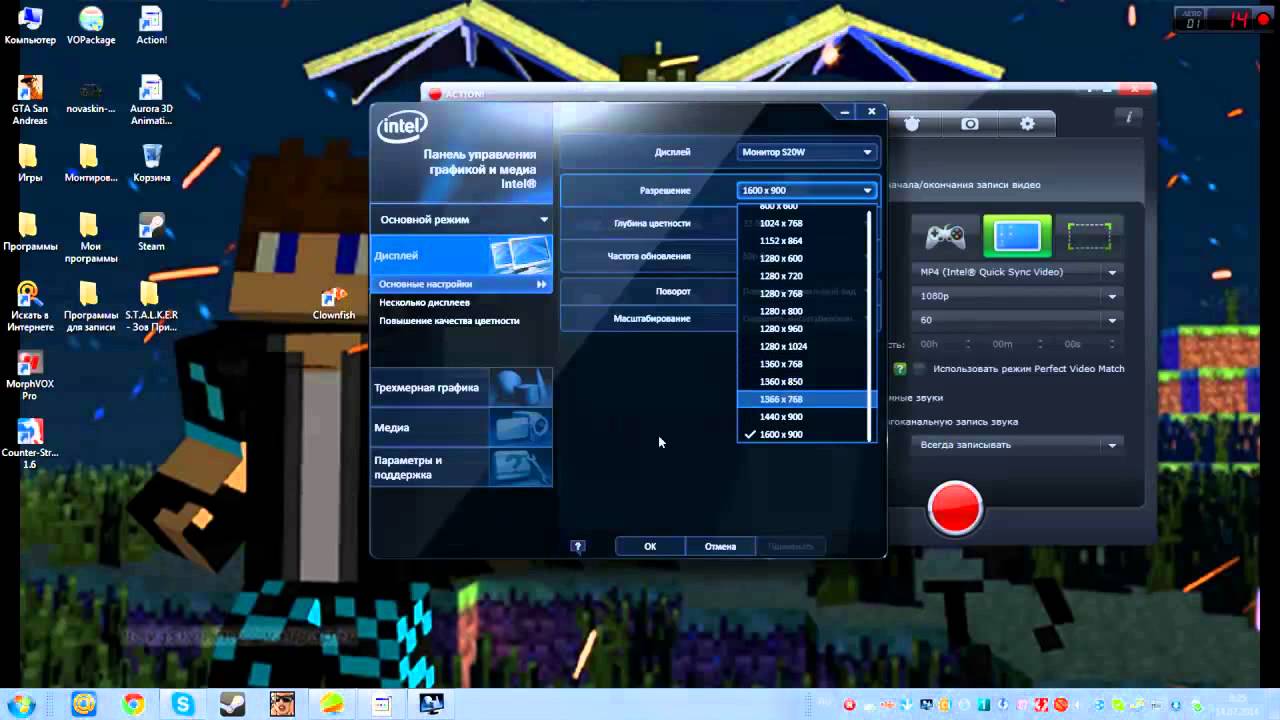Open the Медиа section
Viewport: 1280px width, 720px height.
461,427
